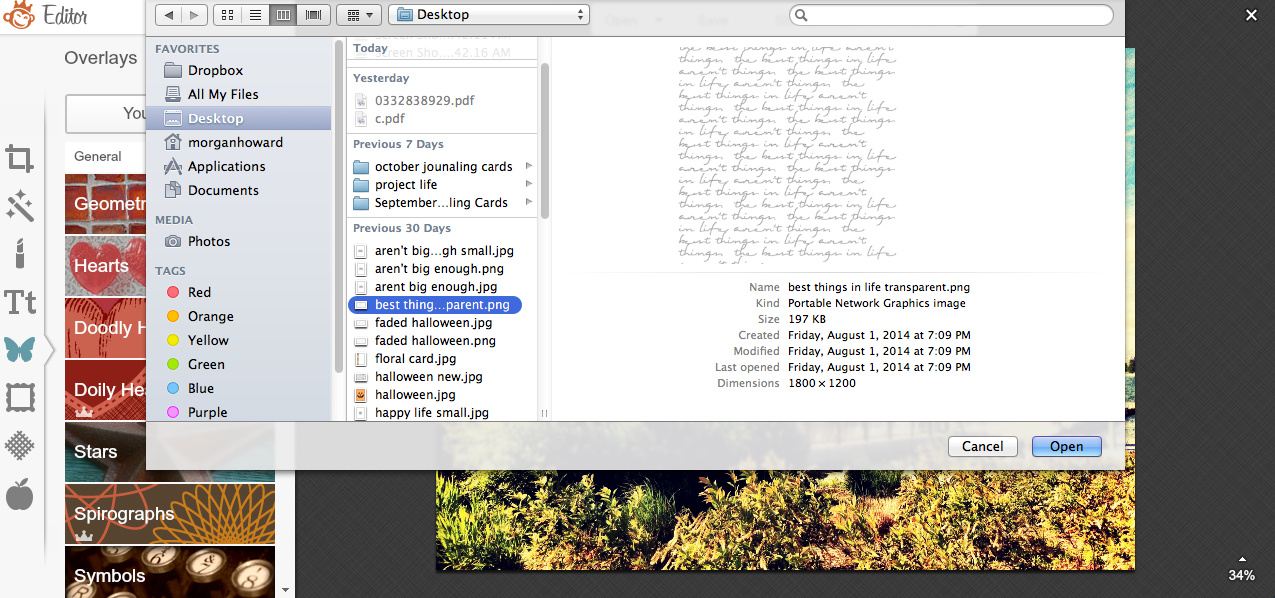The height and width of the screenshot is (598, 1275).
Task: Click overlays list scroll down arrow
Action: coord(286,590)
